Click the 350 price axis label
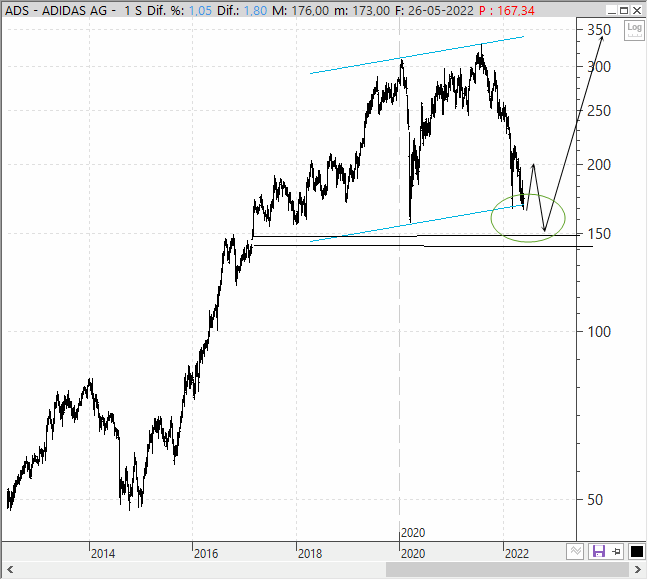The width and height of the screenshot is (648, 580). click(x=599, y=30)
